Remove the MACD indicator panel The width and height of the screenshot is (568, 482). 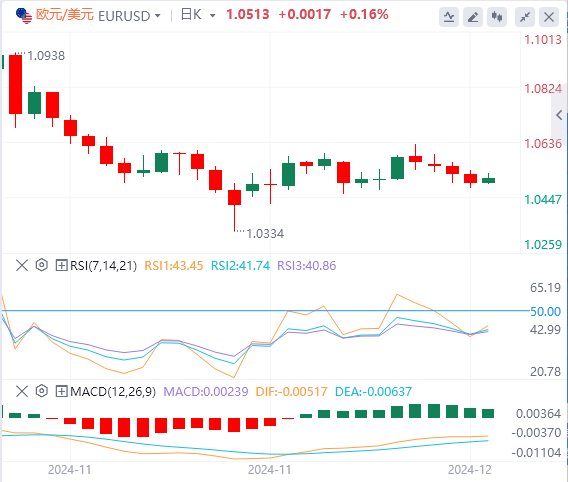coord(22,391)
